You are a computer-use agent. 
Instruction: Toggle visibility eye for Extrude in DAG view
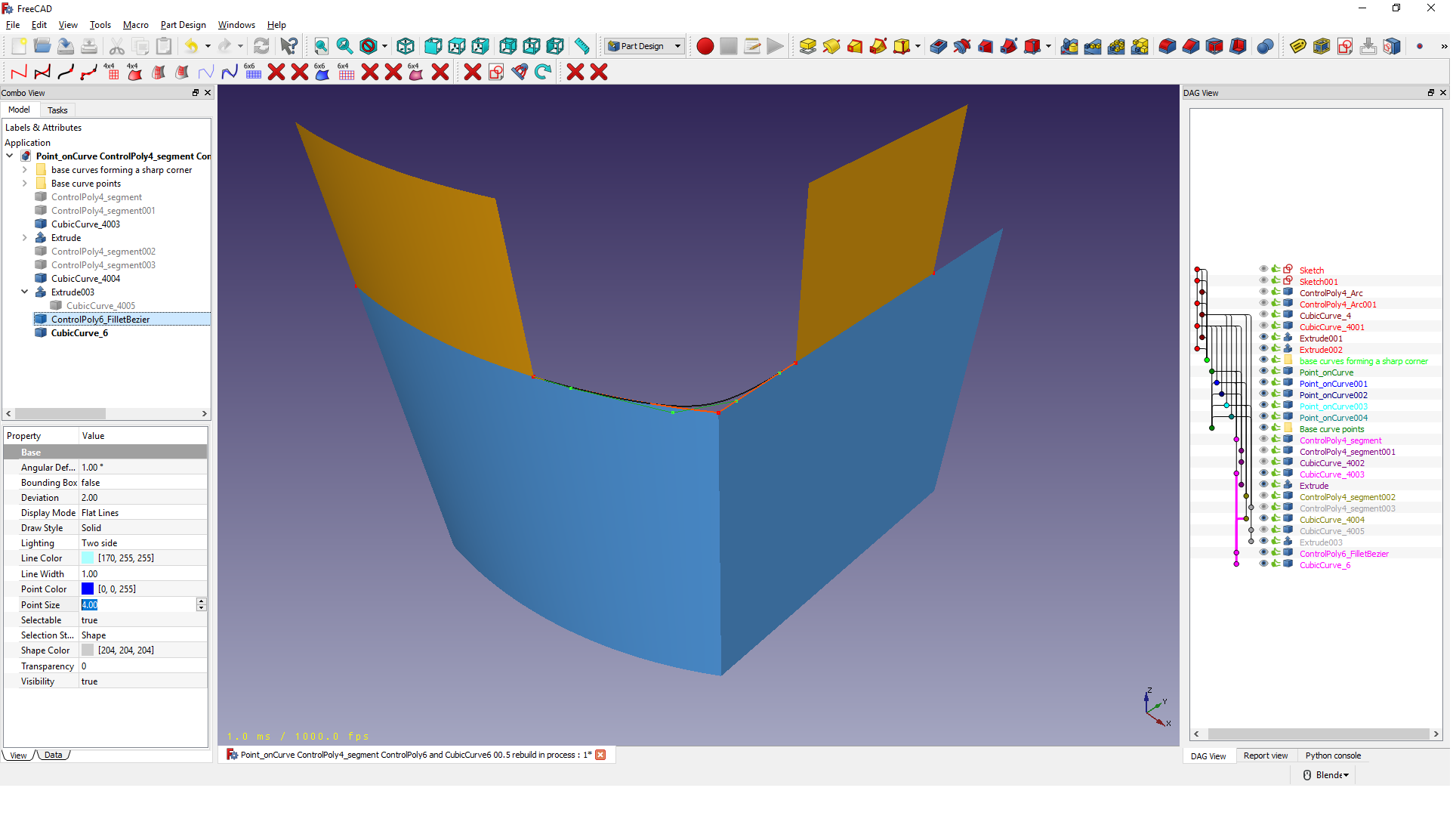(1263, 485)
